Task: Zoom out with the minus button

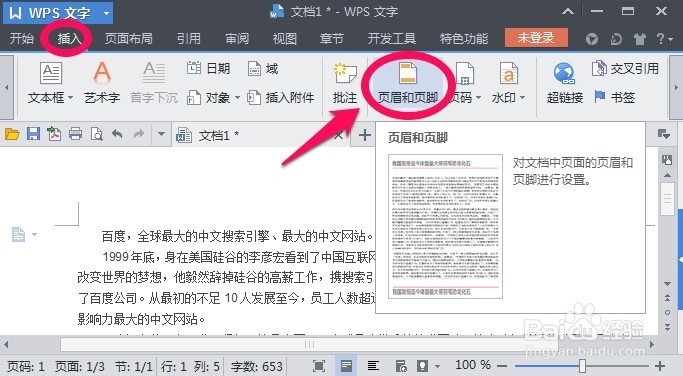Action: click(502, 366)
